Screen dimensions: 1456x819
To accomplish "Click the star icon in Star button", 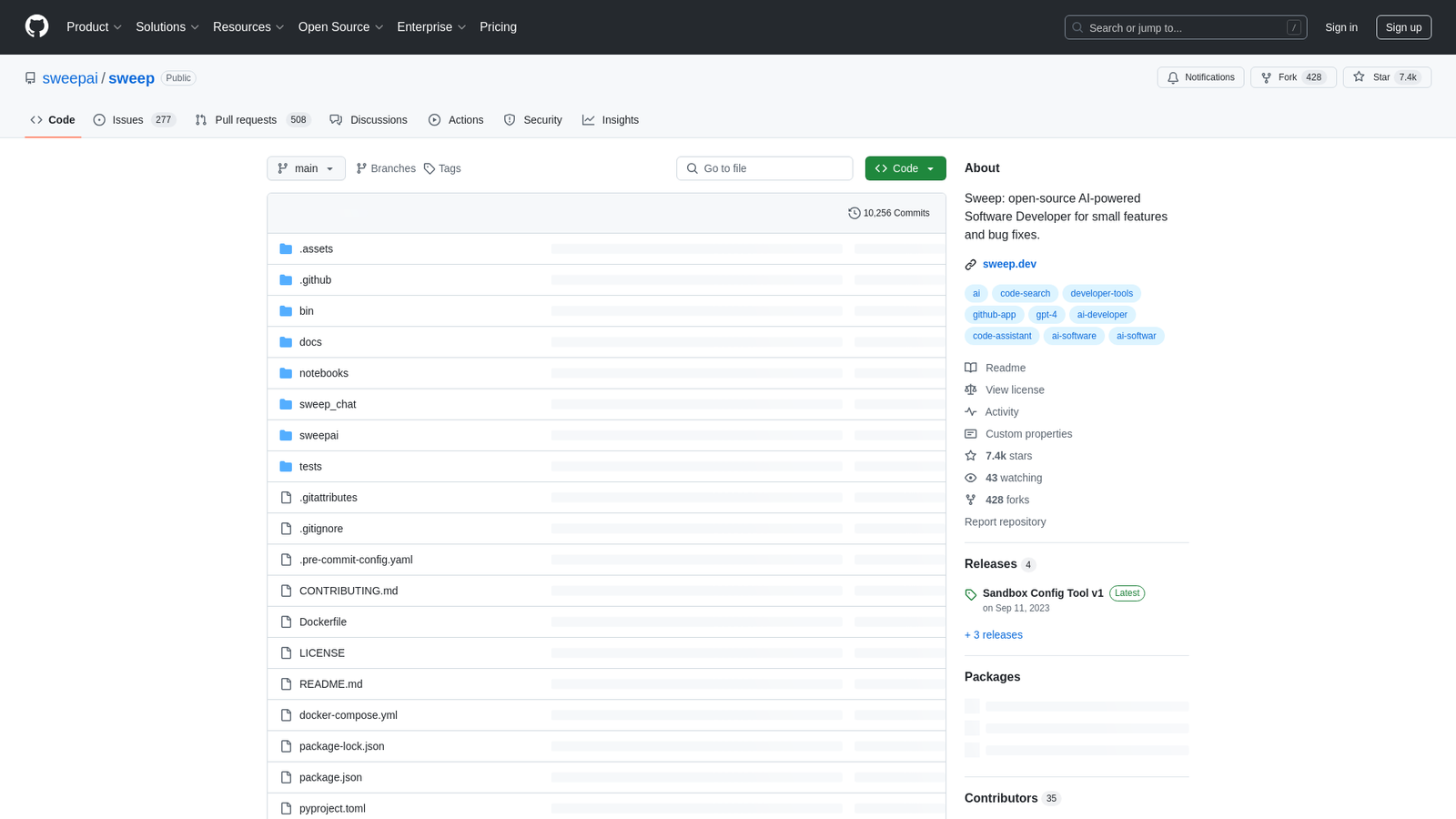I will click(x=1359, y=77).
